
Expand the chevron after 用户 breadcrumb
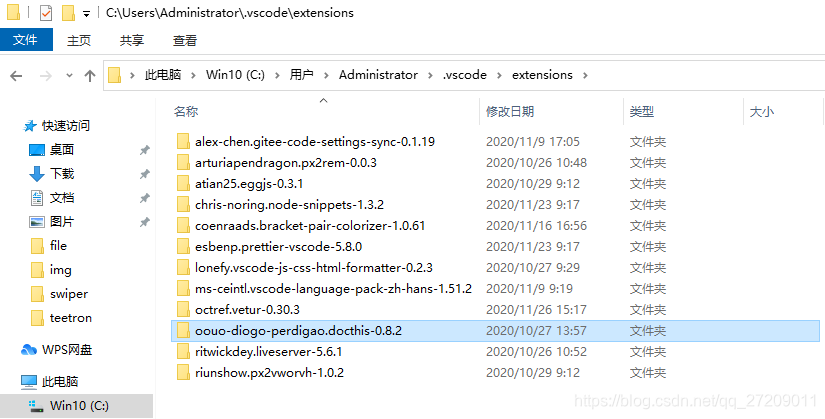pos(326,75)
